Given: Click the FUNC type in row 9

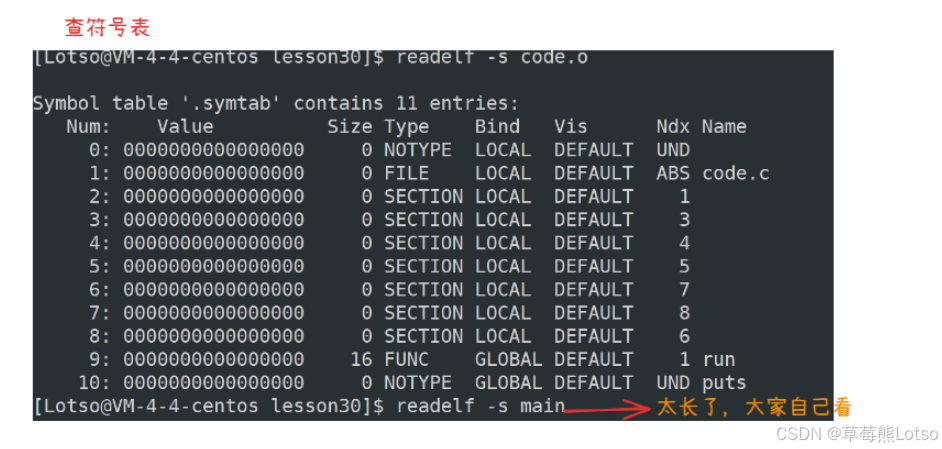Looking at the screenshot, I should [x=407, y=359].
